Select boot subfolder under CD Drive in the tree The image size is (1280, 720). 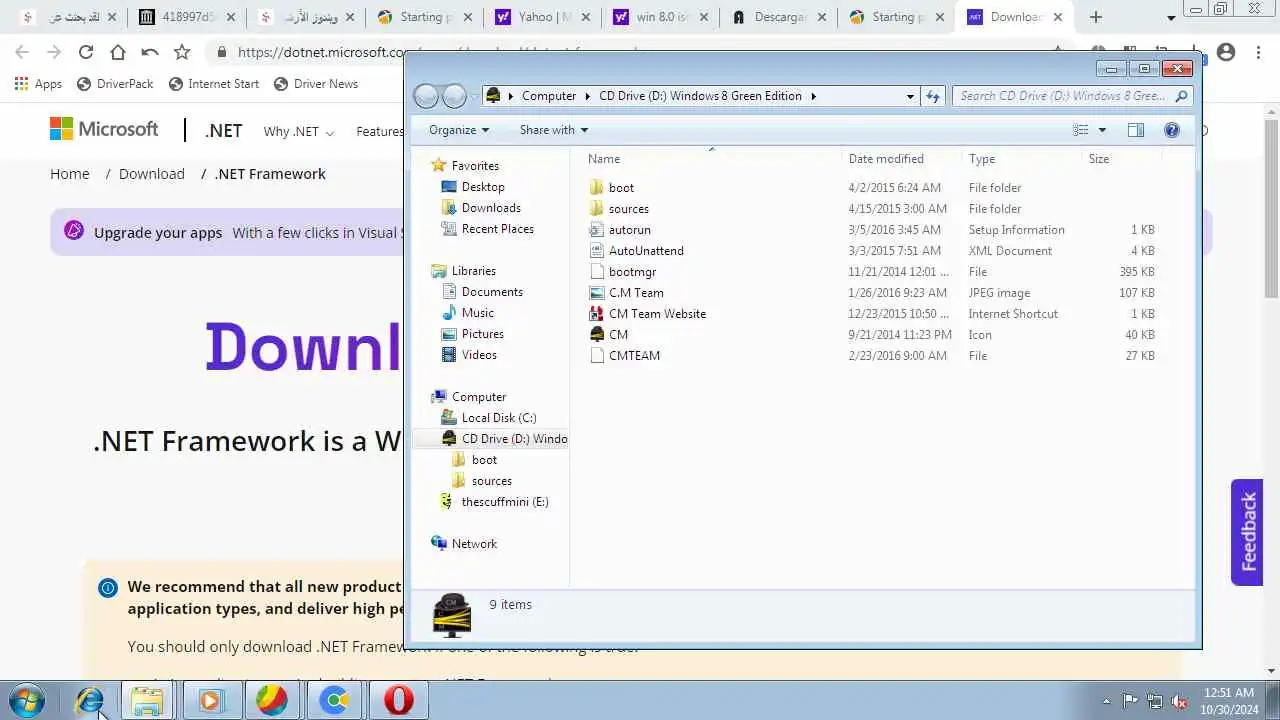pos(484,460)
